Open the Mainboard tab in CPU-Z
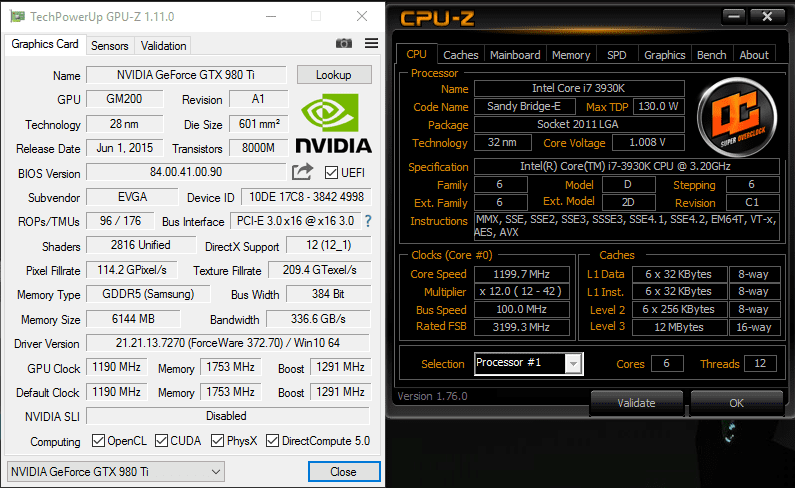This screenshot has height=488, width=795. click(515, 55)
